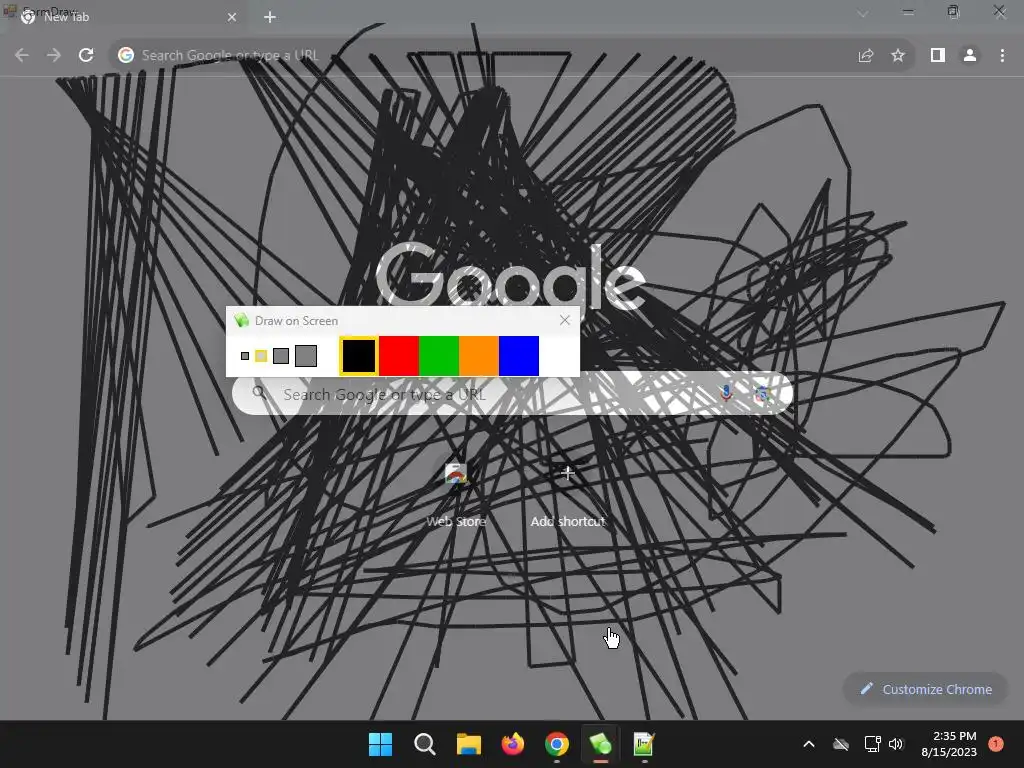
Task: Pick the red color swatch
Action: click(x=398, y=356)
